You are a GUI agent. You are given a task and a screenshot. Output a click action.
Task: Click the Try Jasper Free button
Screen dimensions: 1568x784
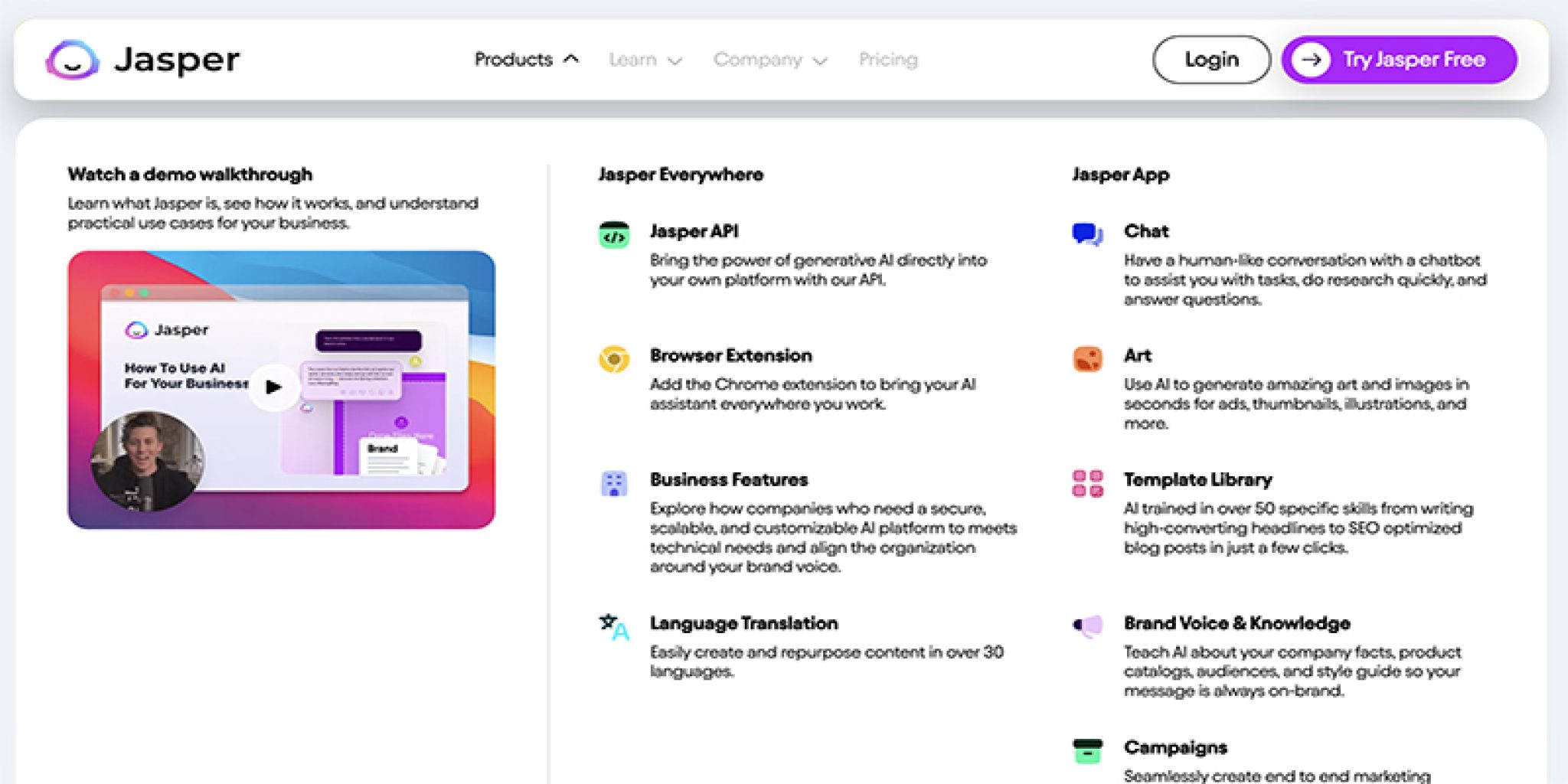tap(1399, 59)
